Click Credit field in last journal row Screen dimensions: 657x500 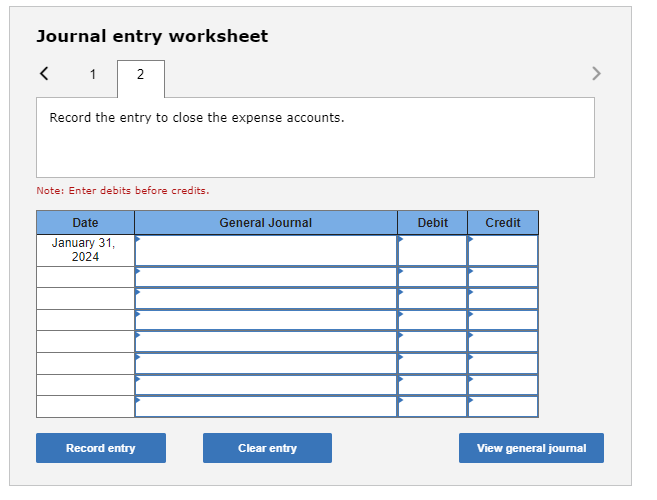tap(503, 406)
